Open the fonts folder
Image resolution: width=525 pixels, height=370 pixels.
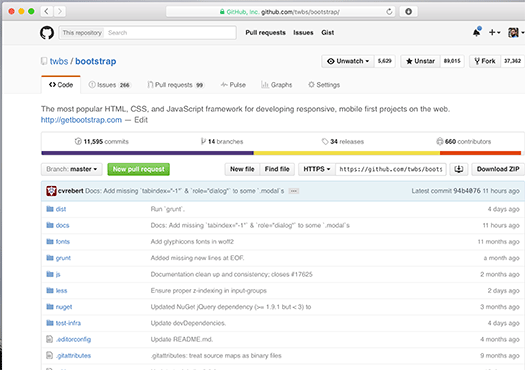(63, 241)
